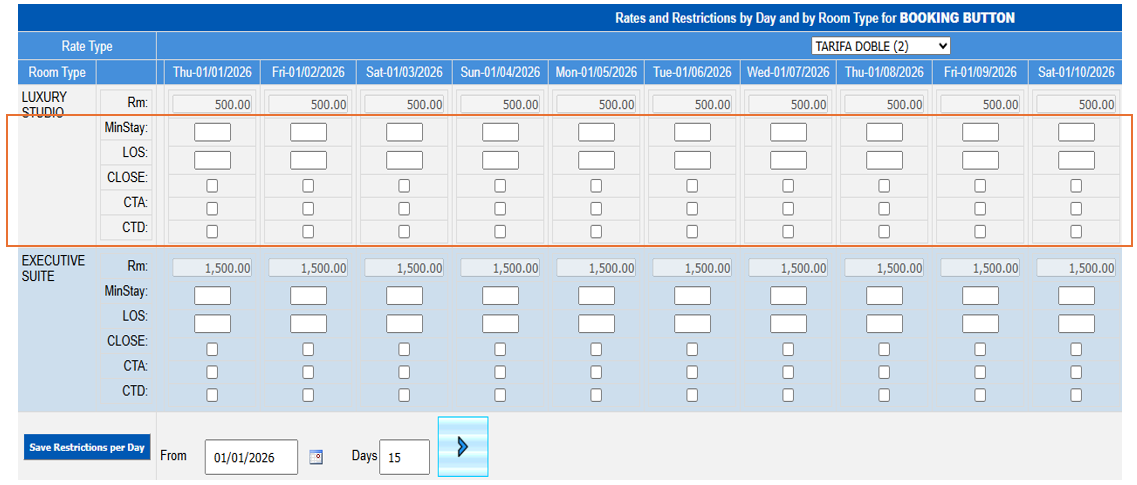Click Save Restrictions per Day button
The image size is (1137, 485).
[x=87, y=447]
